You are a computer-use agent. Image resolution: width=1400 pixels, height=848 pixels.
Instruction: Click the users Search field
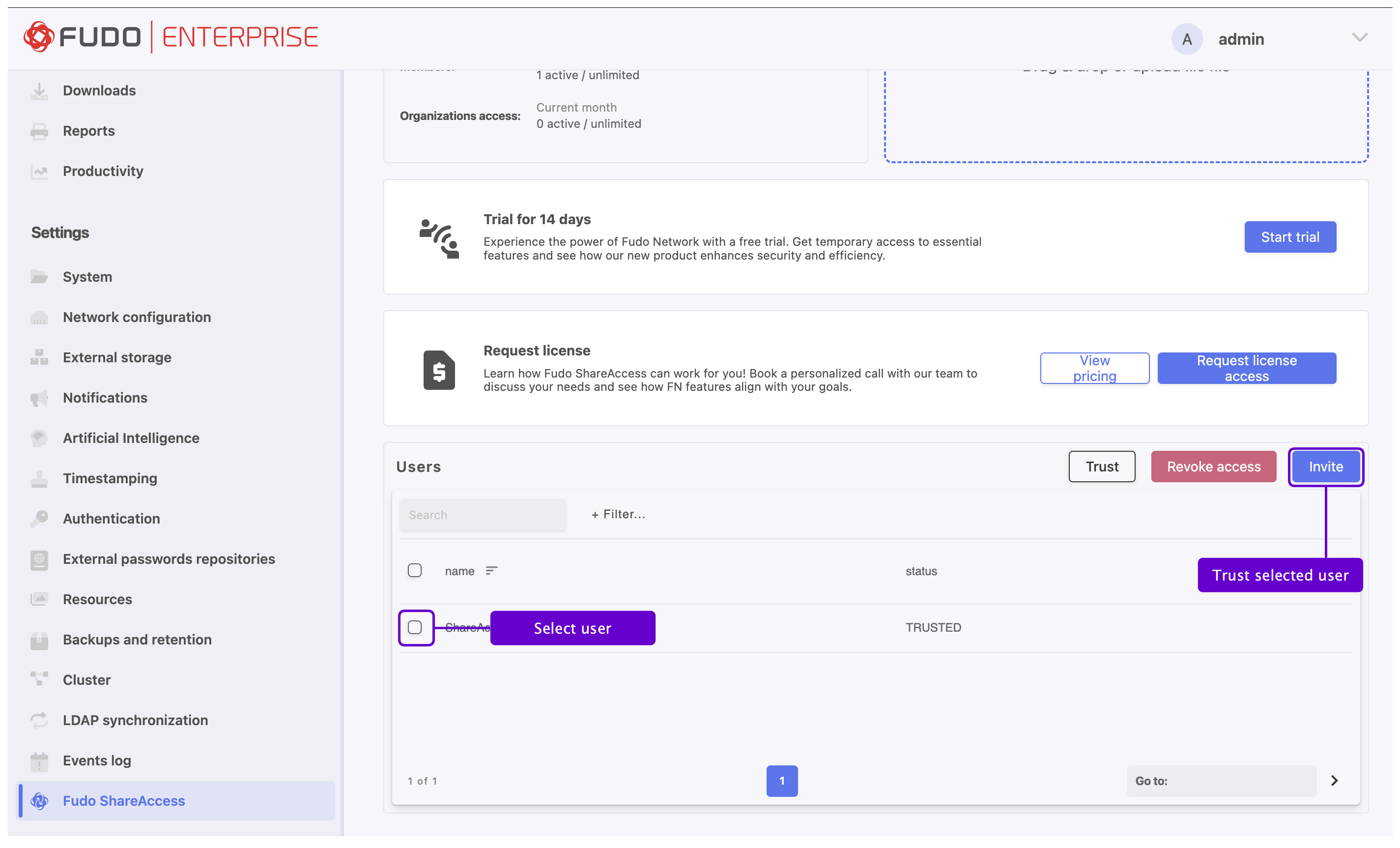[483, 514]
